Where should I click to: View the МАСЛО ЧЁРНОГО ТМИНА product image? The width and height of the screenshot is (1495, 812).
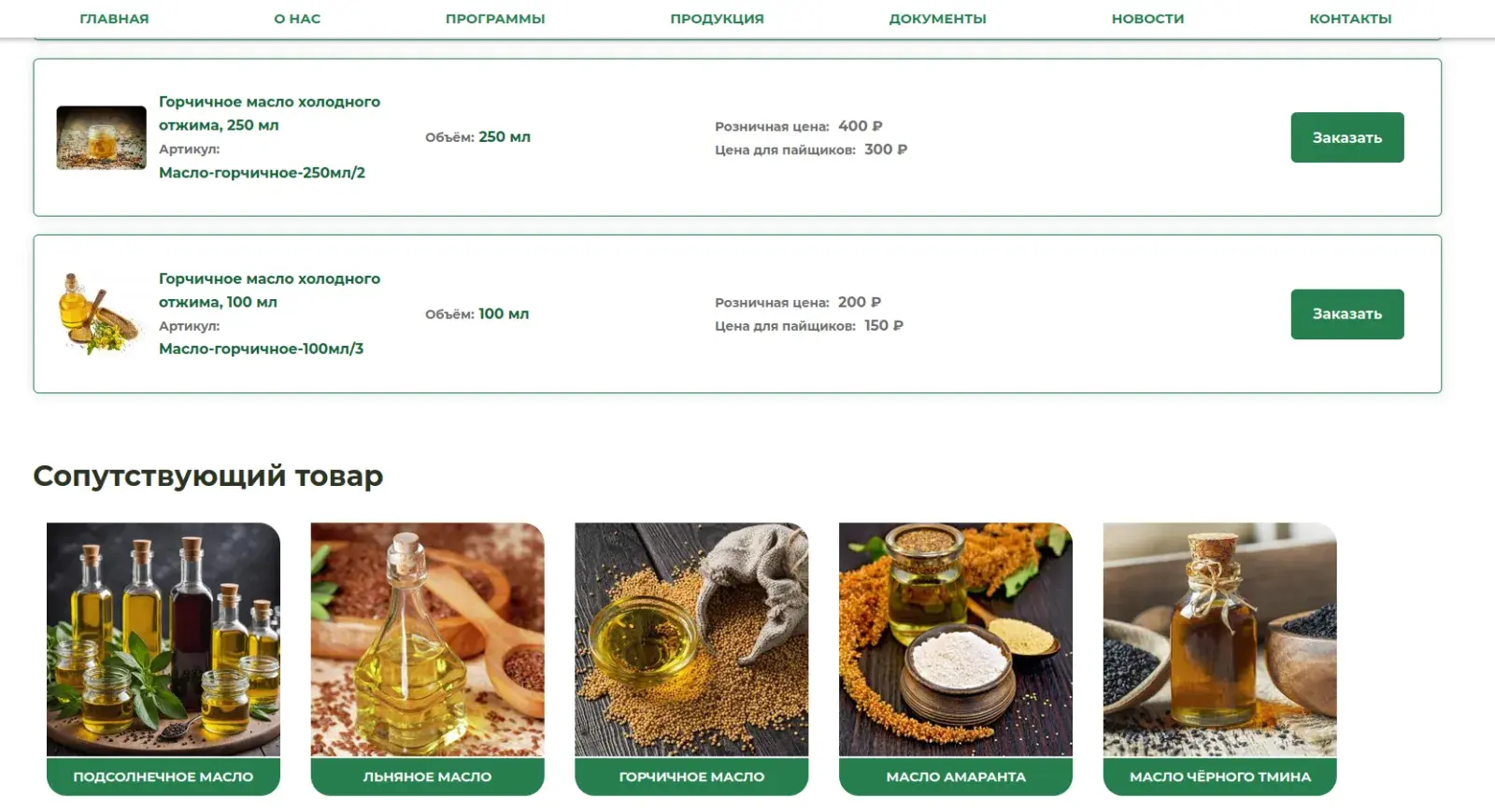click(x=1219, y=639)
